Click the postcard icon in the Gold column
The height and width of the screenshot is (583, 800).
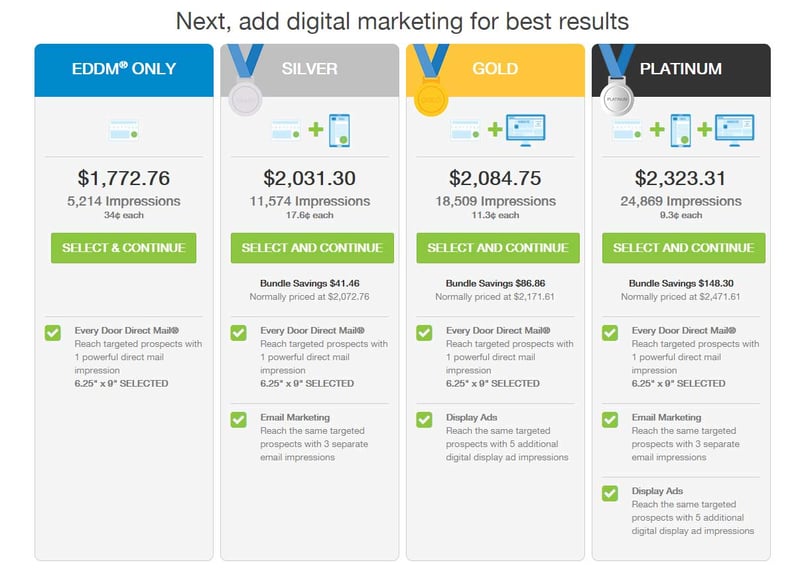click(463, 128)
